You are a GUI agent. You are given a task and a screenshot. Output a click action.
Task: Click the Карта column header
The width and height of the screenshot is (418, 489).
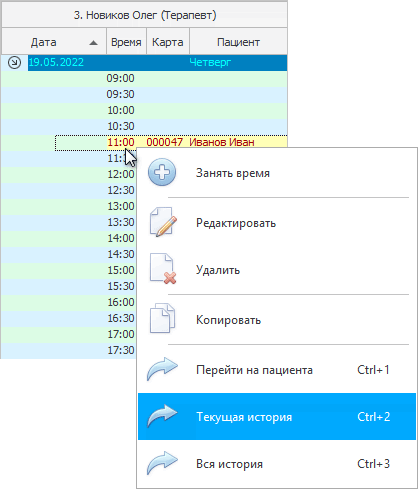pos(168,41)
